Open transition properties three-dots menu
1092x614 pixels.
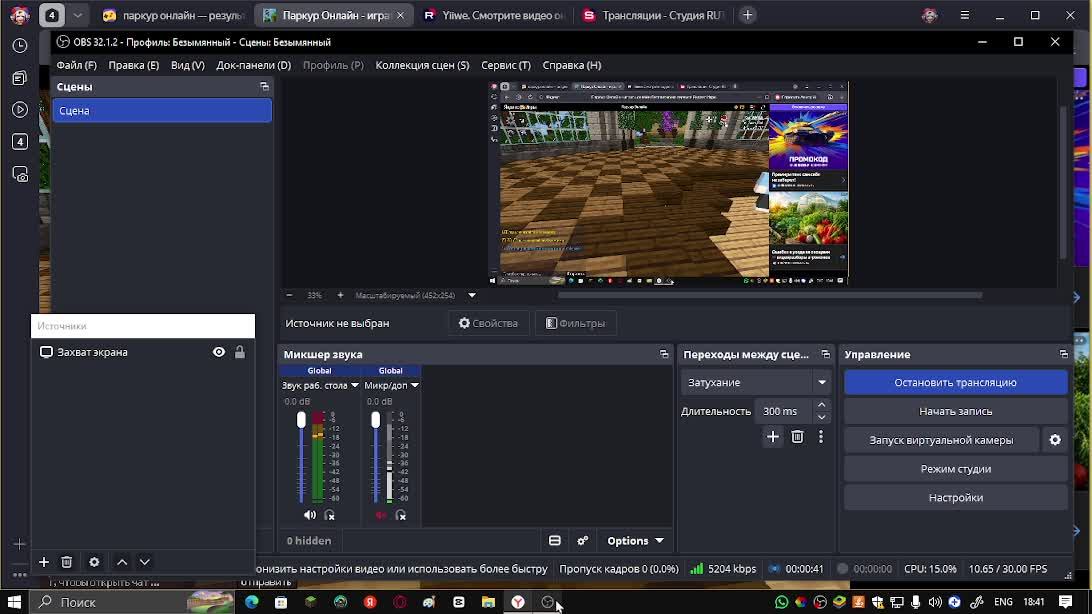(x=821, y=437)
